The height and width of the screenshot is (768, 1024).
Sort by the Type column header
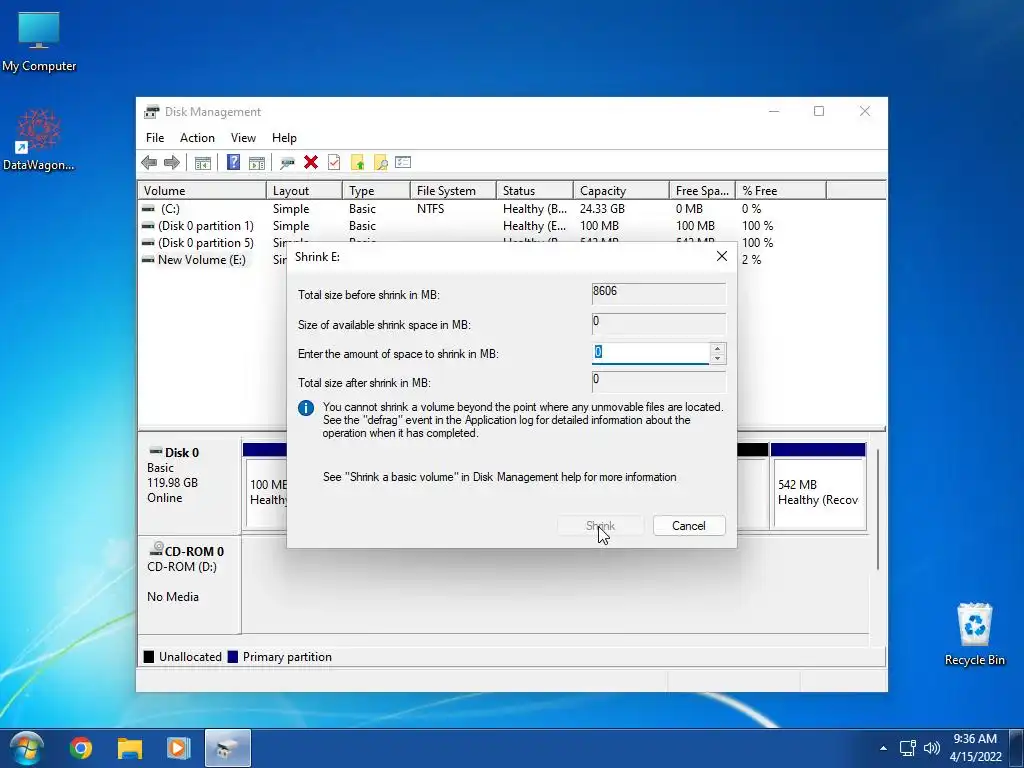(376, 191)
